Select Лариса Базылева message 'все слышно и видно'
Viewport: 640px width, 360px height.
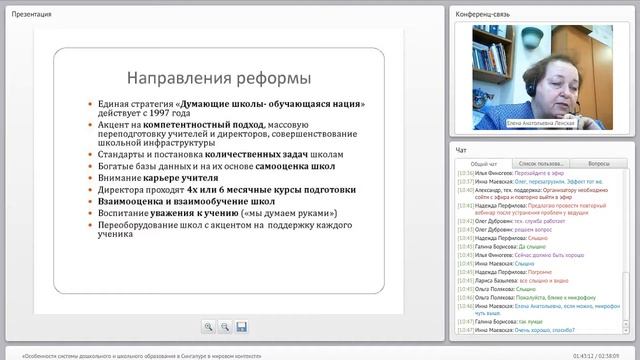click(513, 281)
